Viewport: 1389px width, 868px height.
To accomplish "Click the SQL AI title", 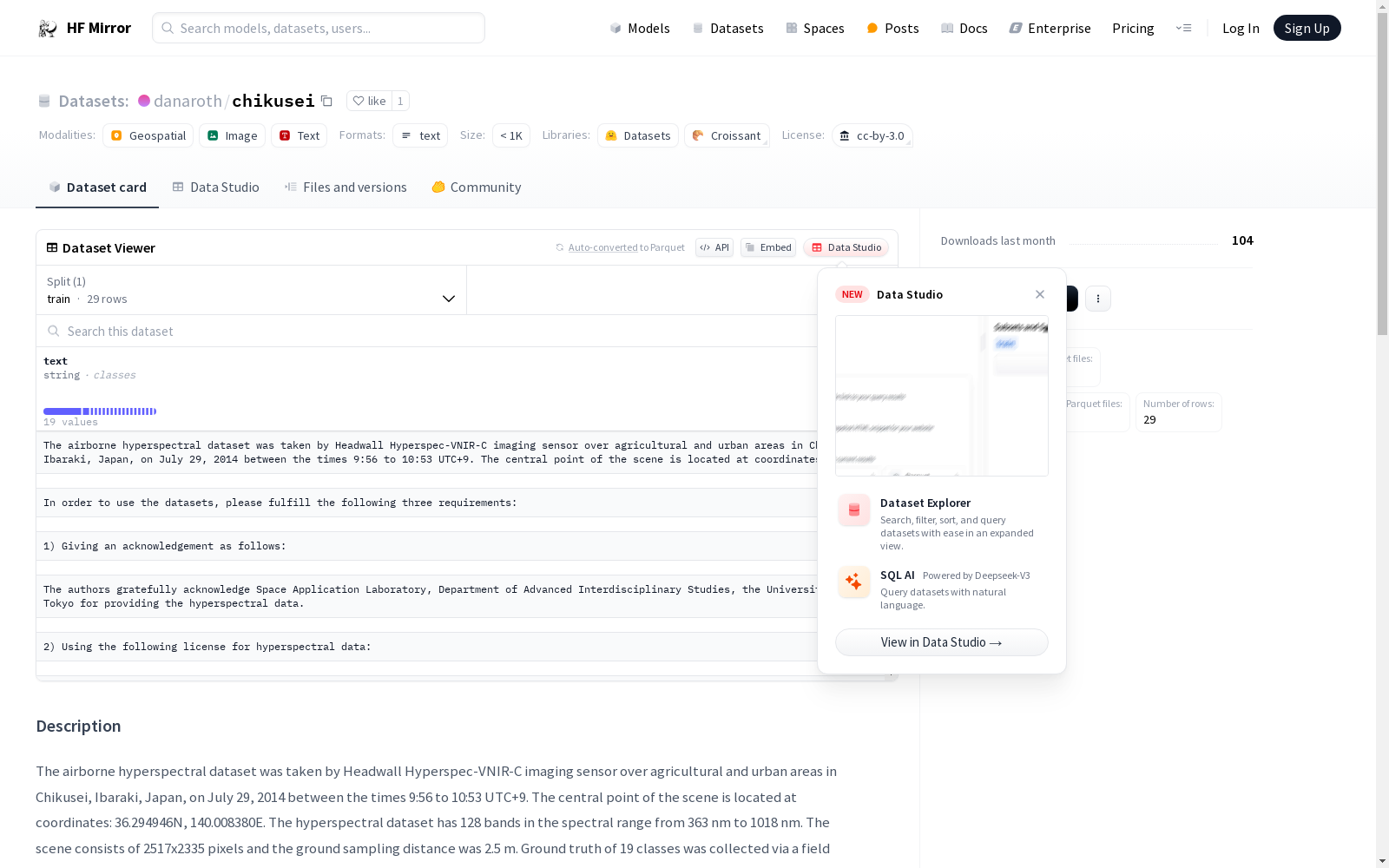I will [898, 575].
